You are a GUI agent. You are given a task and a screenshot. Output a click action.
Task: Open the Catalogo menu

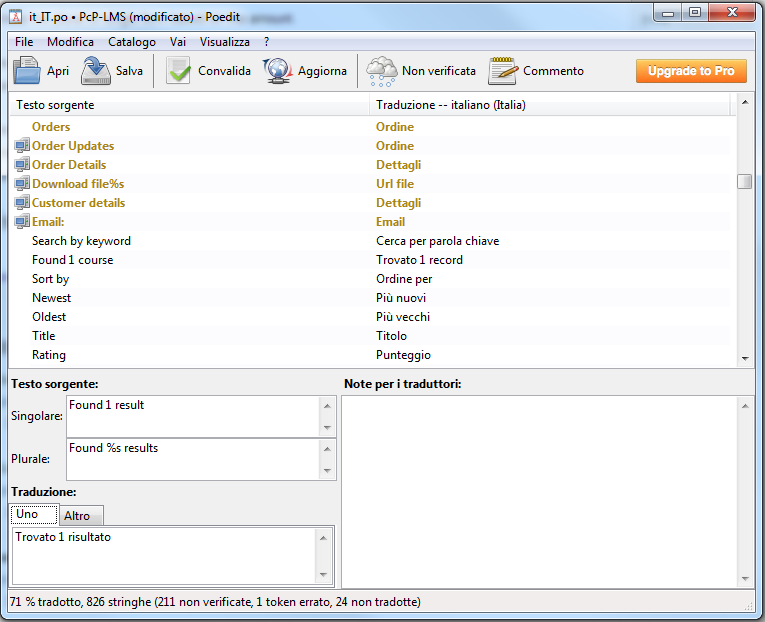(x=132, y=42)
